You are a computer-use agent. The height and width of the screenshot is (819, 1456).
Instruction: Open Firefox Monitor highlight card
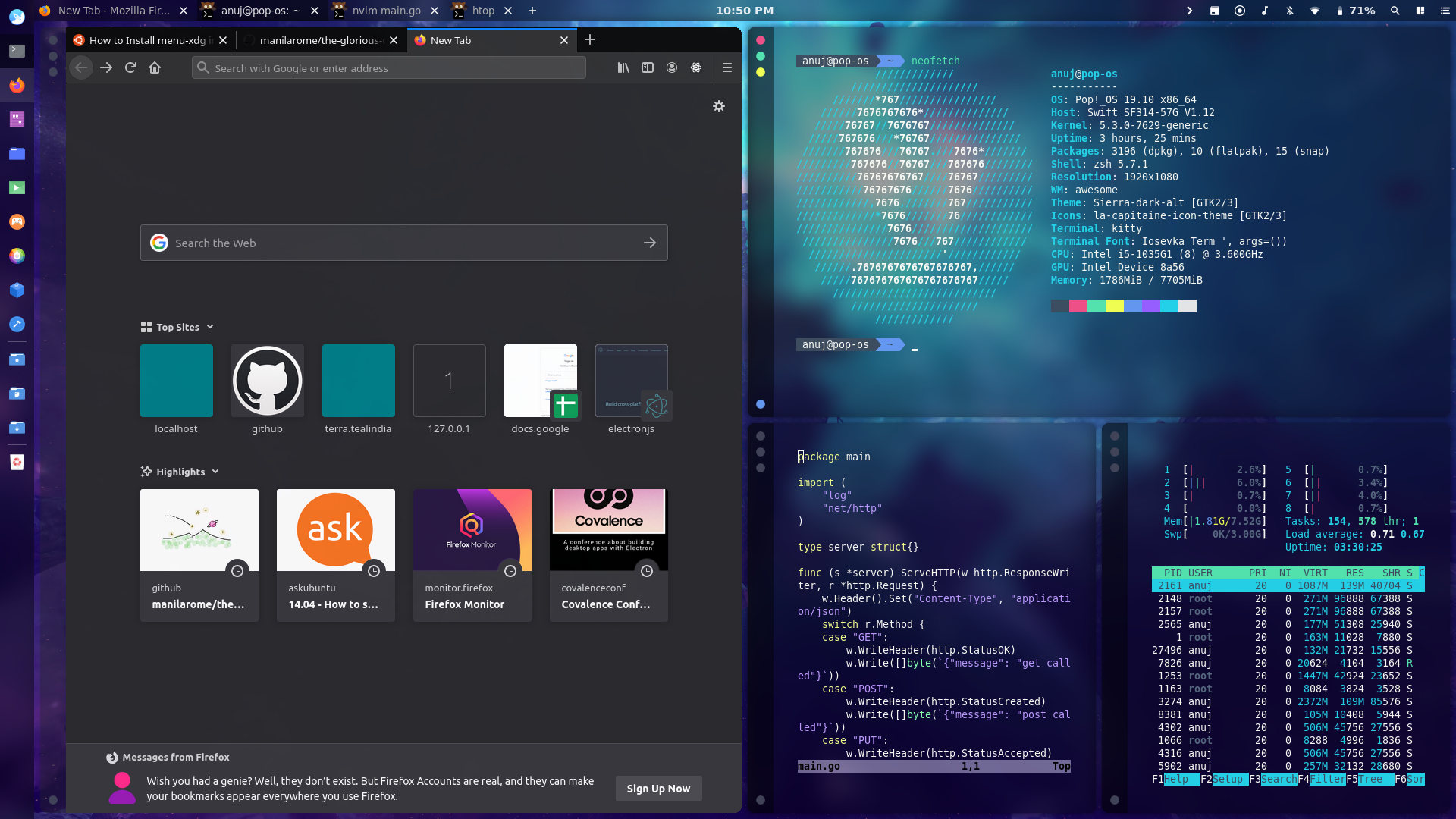(x=472, y=555)
